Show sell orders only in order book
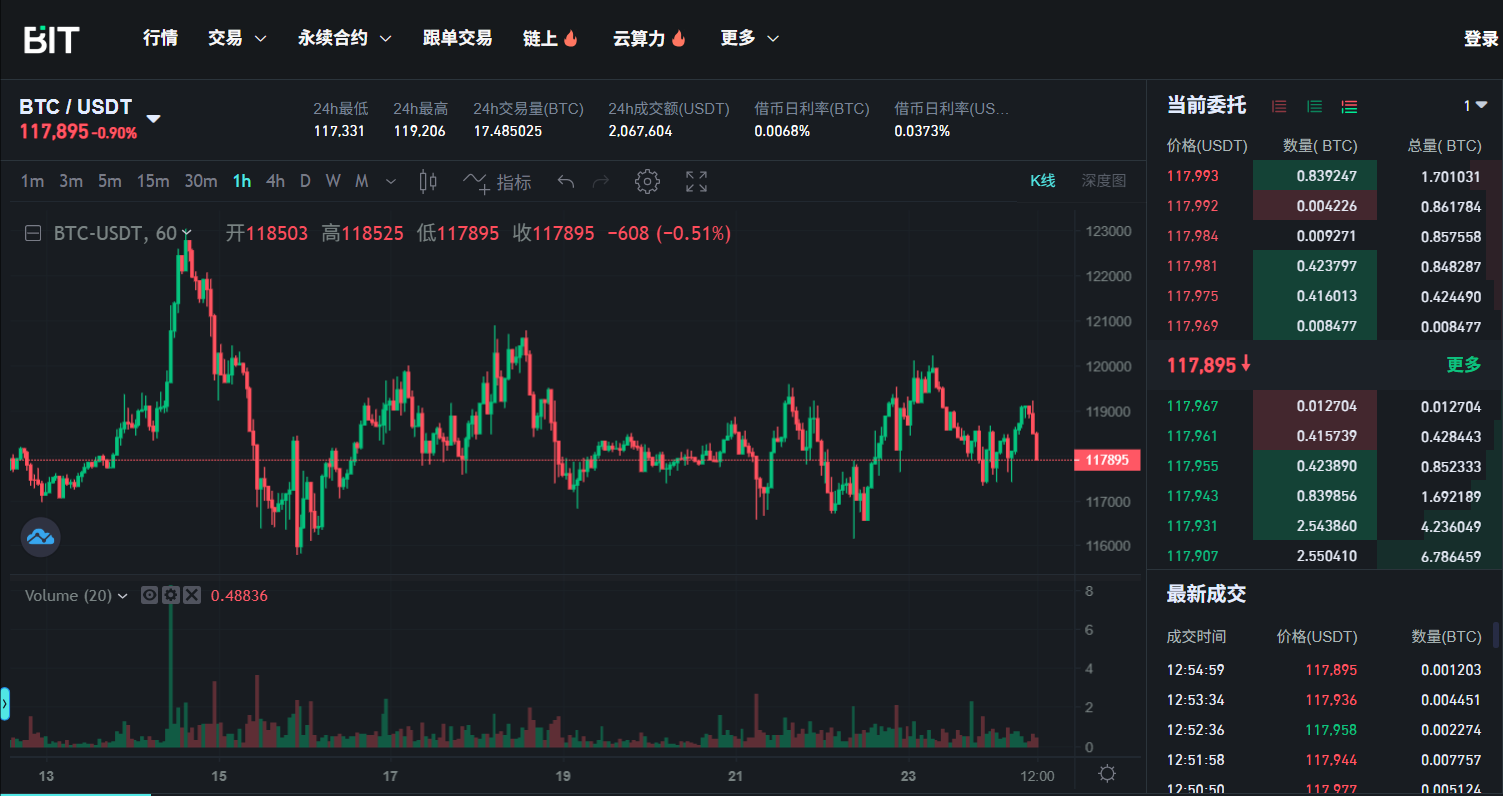This screenshot has height=796, width=1503. tap(1279, 106)
